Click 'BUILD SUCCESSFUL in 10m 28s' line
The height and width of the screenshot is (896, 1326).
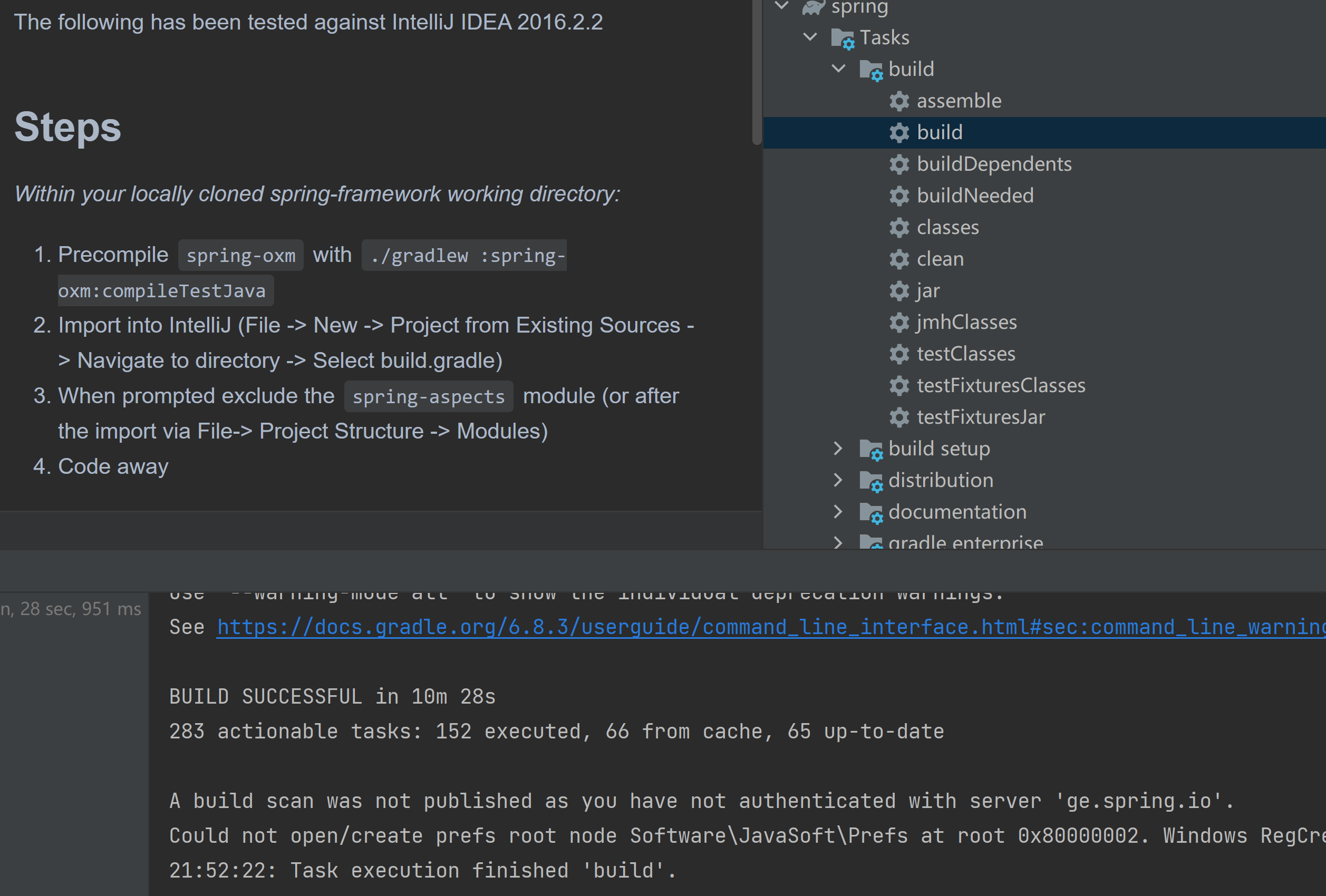(333, 697)
